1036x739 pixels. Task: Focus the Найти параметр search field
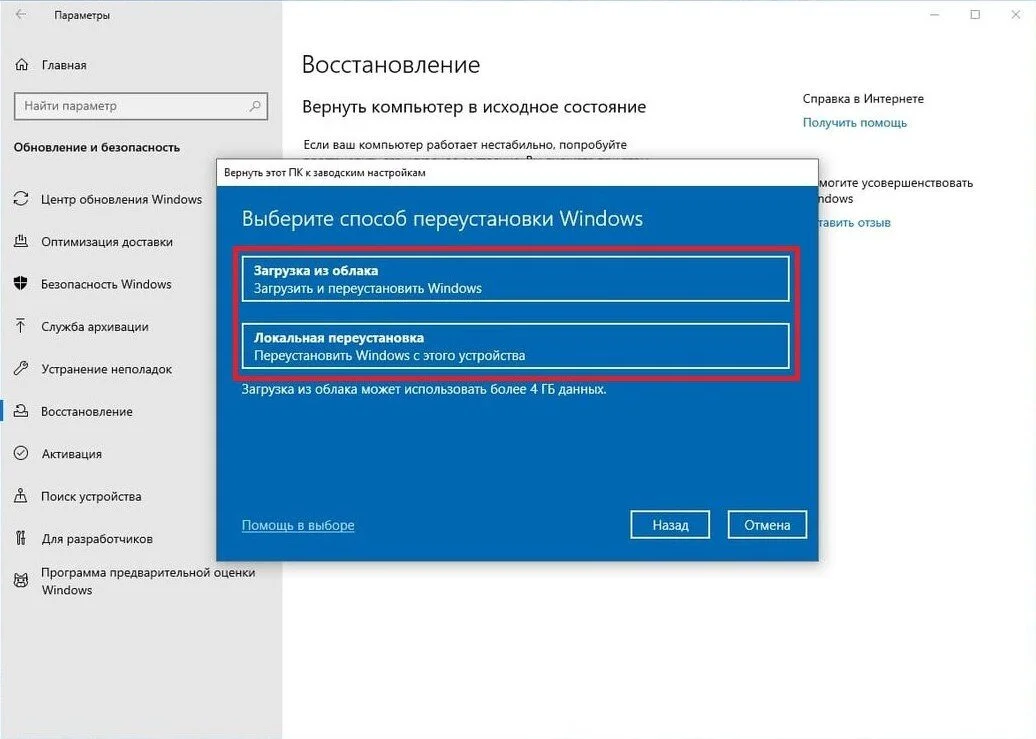pos(140,106)
